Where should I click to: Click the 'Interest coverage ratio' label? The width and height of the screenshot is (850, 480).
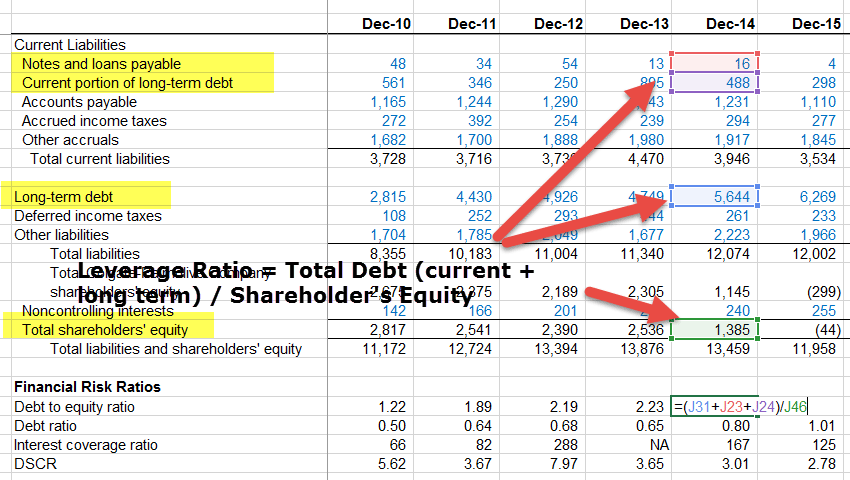[x=86, y=444]
